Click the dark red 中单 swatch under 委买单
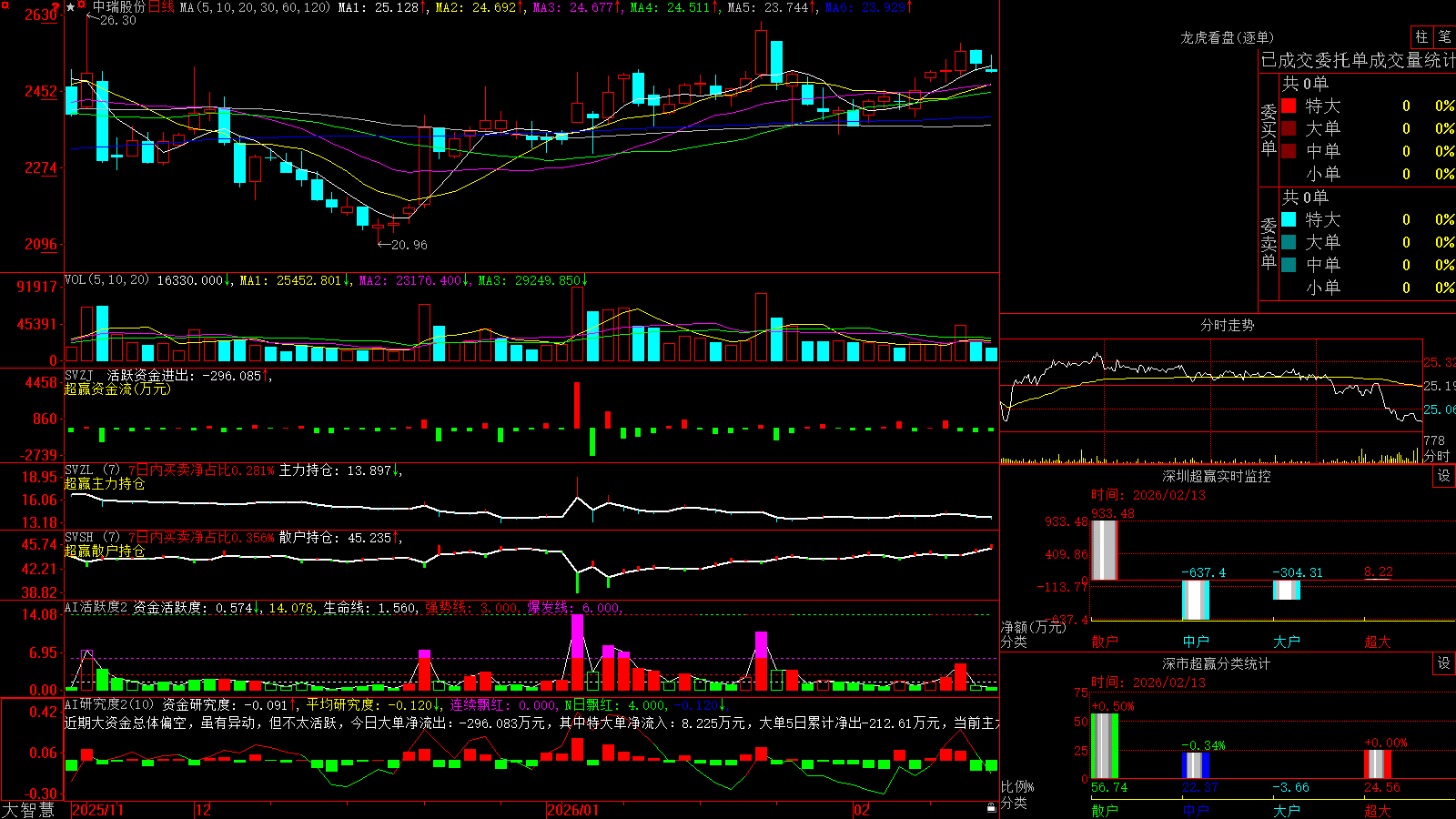The width and height of the screenshot is (1456, 819). pos(1289,151)
